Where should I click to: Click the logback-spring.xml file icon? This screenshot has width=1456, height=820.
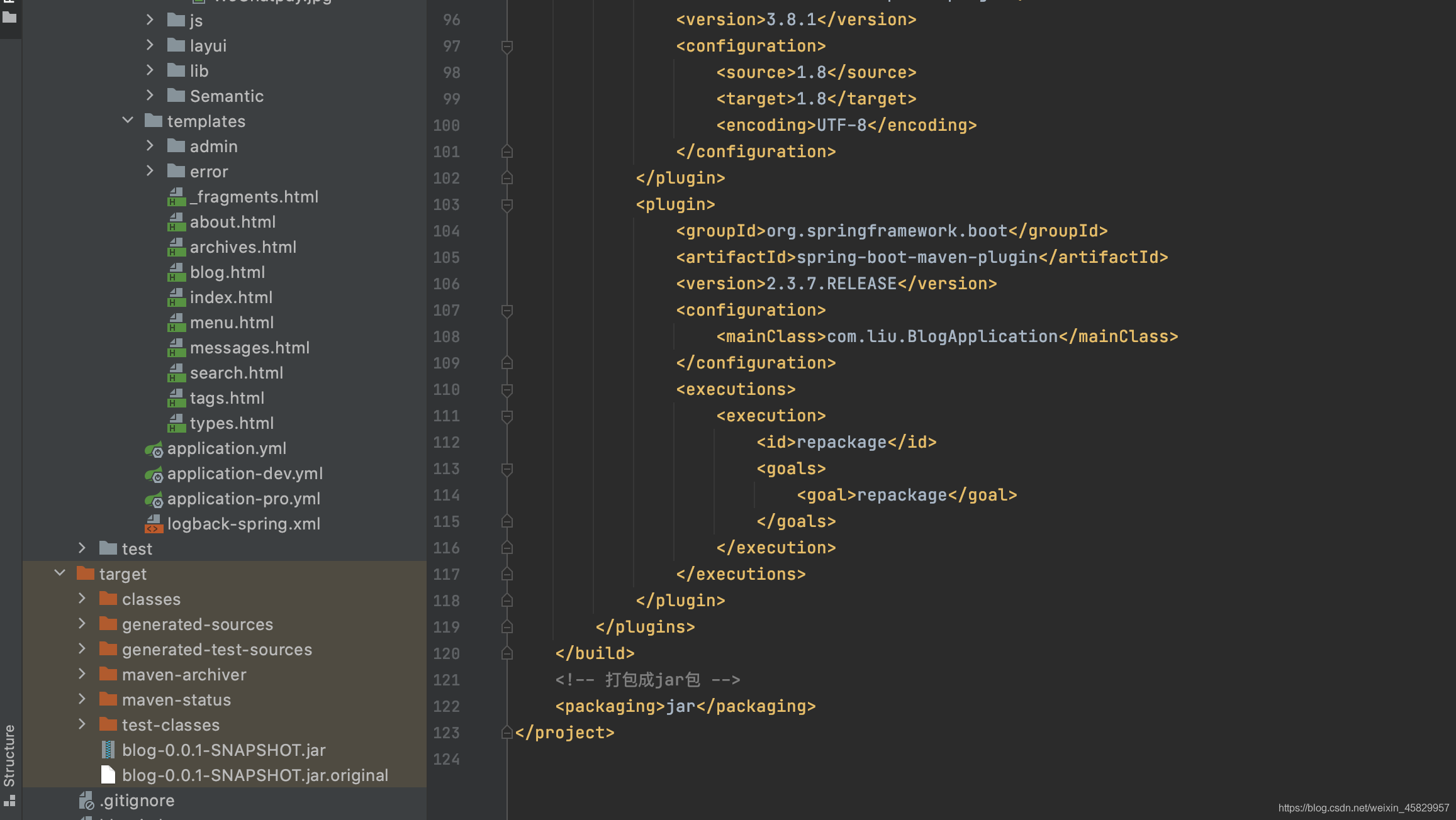coord(154,524)
